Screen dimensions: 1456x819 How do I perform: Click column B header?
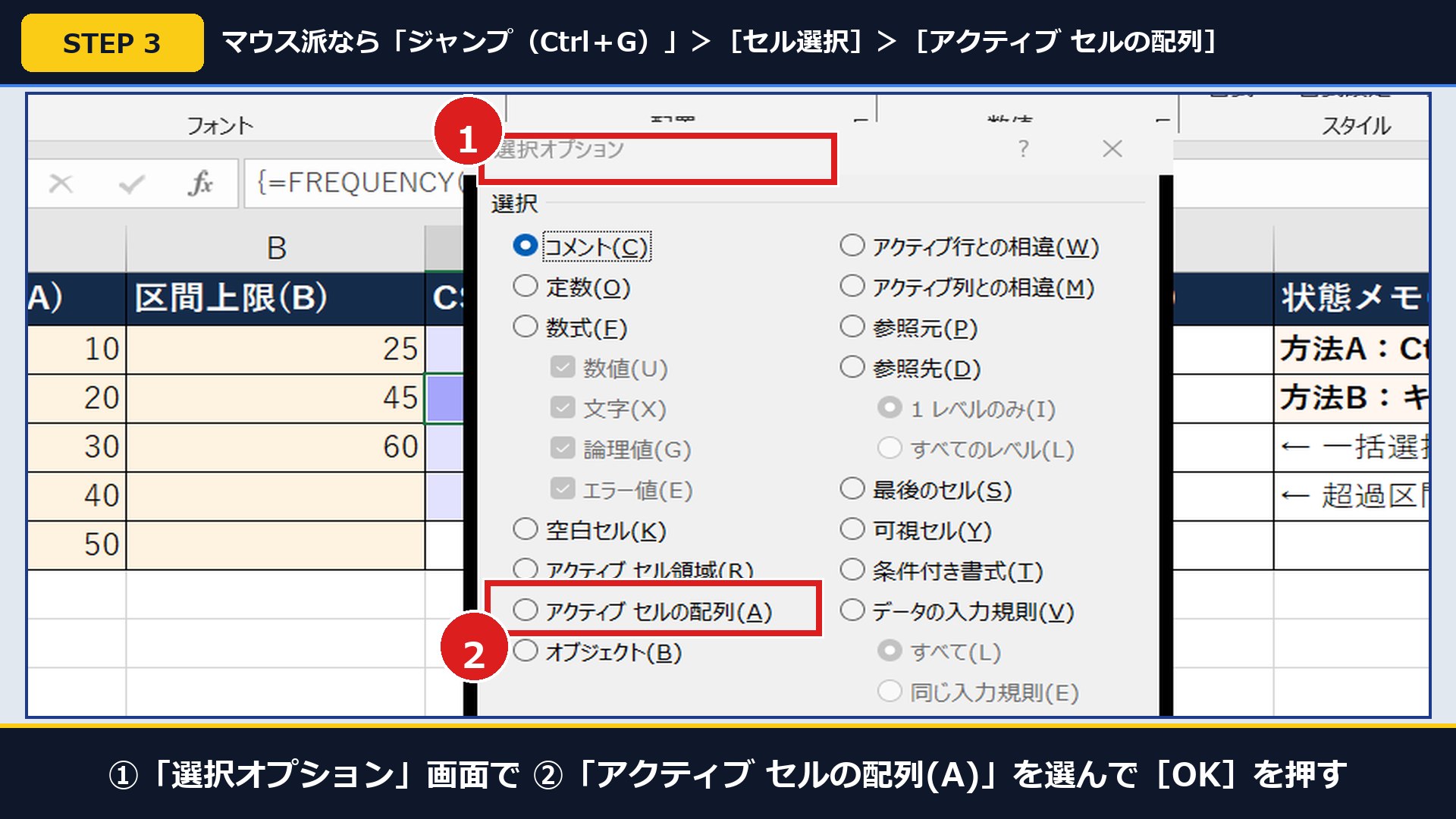(x=276, y=248)
